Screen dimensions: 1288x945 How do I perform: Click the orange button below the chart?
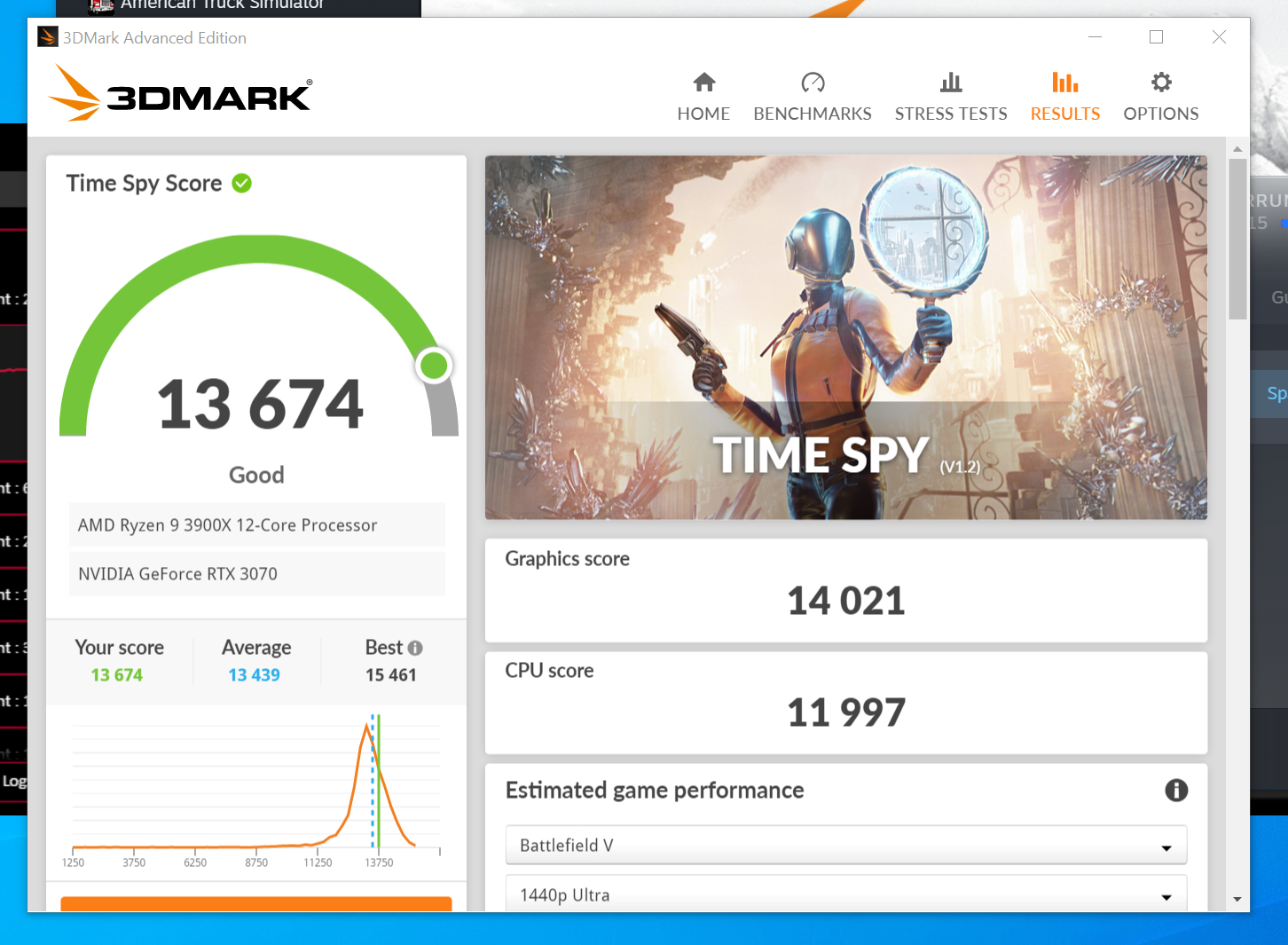click(x=256, y=904)
